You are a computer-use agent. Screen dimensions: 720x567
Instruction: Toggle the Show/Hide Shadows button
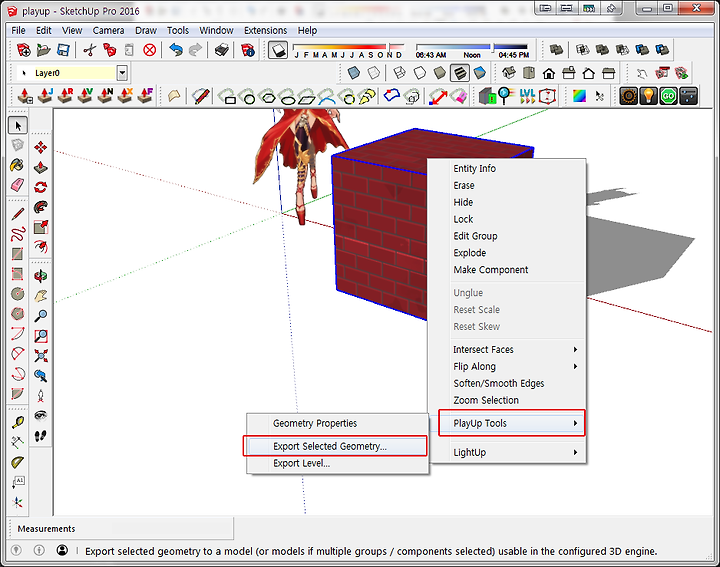coord(278,50)
